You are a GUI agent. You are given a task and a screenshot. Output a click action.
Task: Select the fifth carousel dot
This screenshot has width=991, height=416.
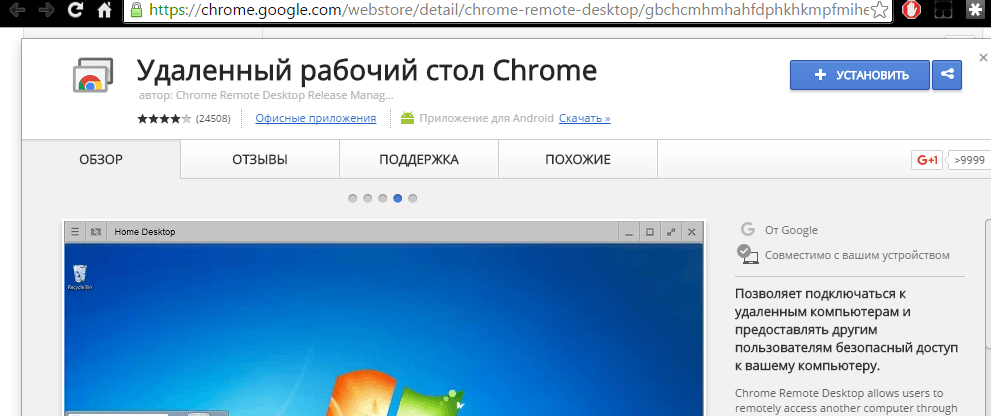click(413, 199)
